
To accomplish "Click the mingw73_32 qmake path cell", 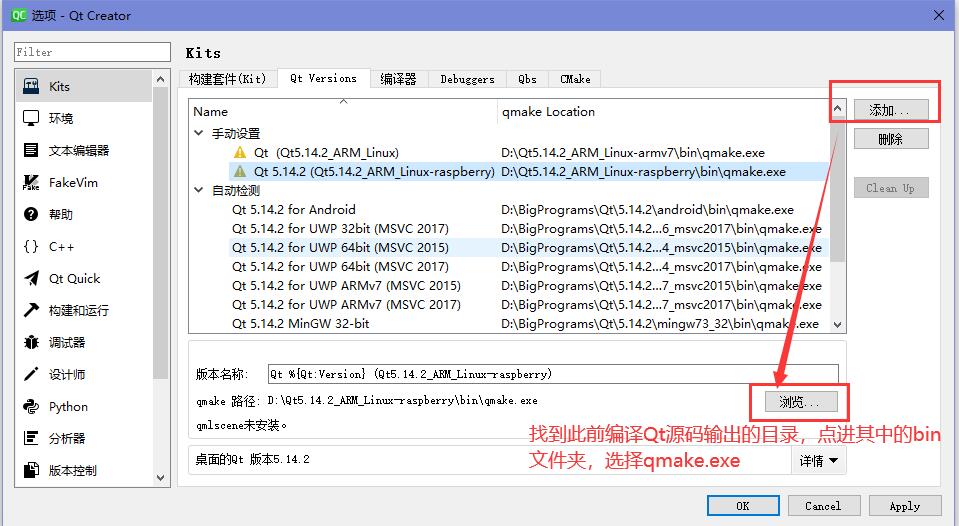I will click(659, 324).
